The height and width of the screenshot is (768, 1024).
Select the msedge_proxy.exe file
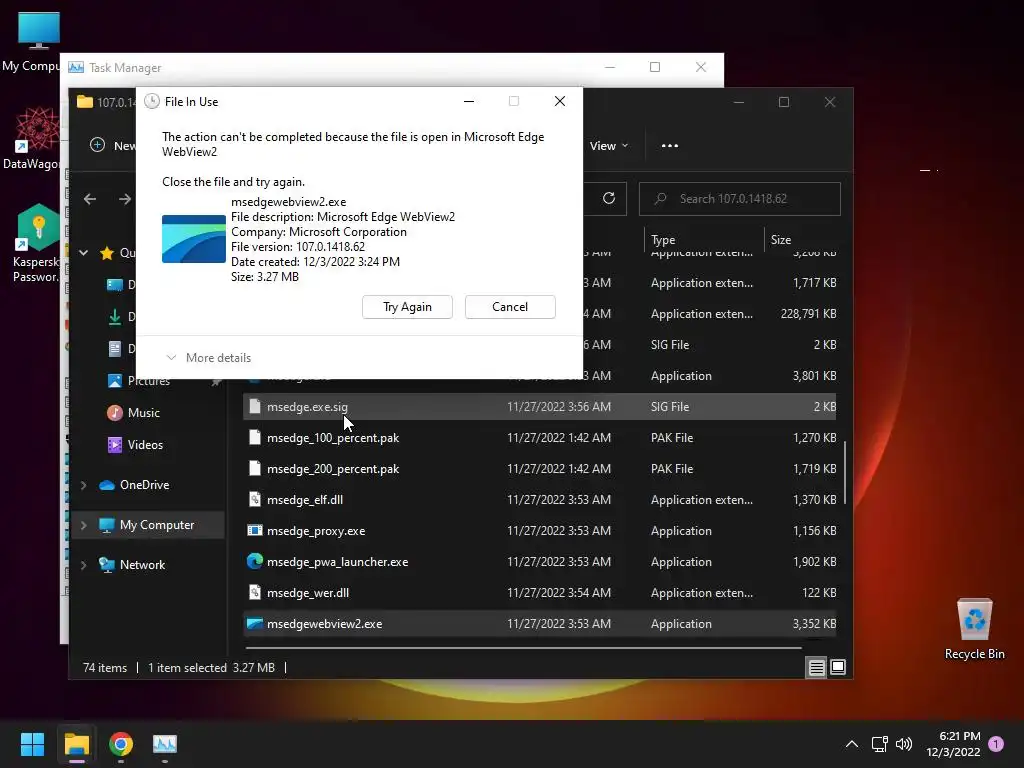tap(539, 530)
